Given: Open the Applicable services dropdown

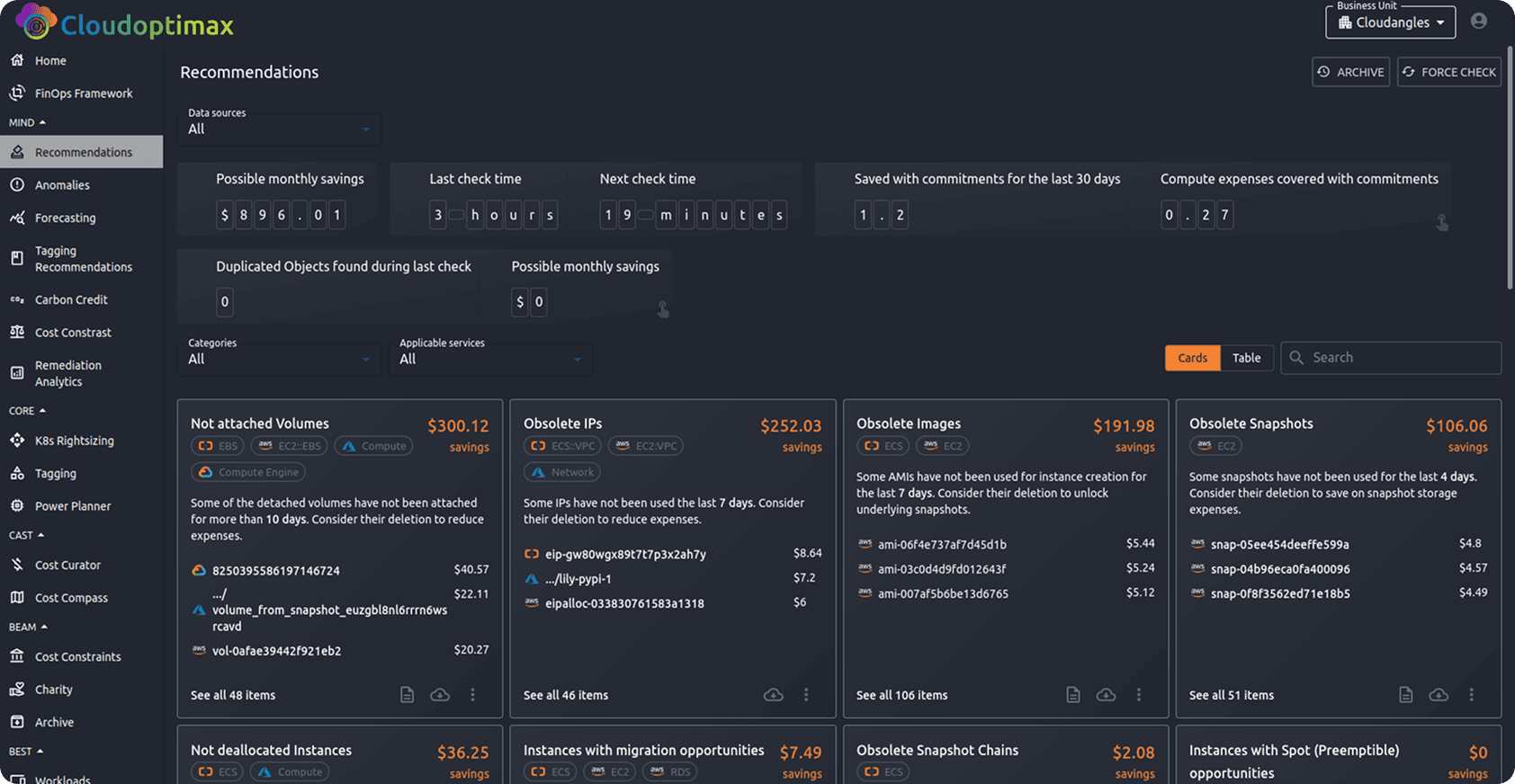Looking at the screenshot, I should pyautogui.click(x=490, y=359).
